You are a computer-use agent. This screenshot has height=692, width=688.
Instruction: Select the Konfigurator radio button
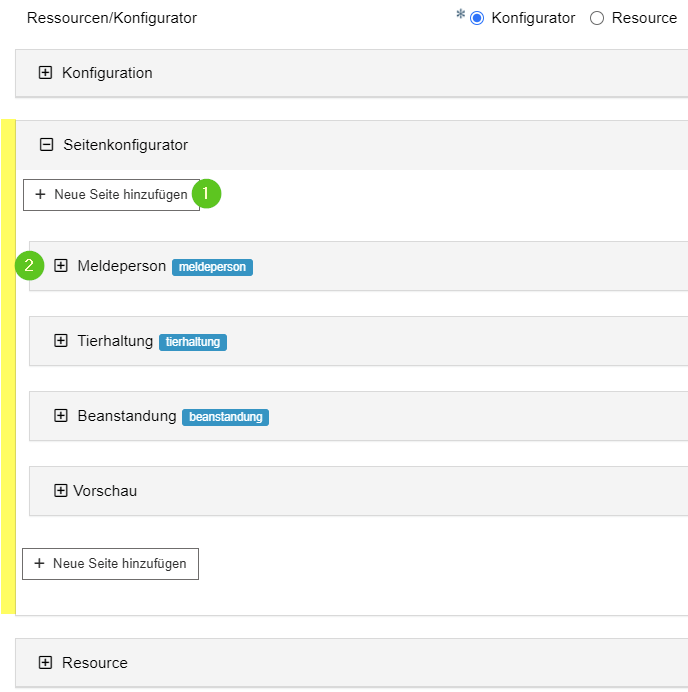click(x=477, y=18)
